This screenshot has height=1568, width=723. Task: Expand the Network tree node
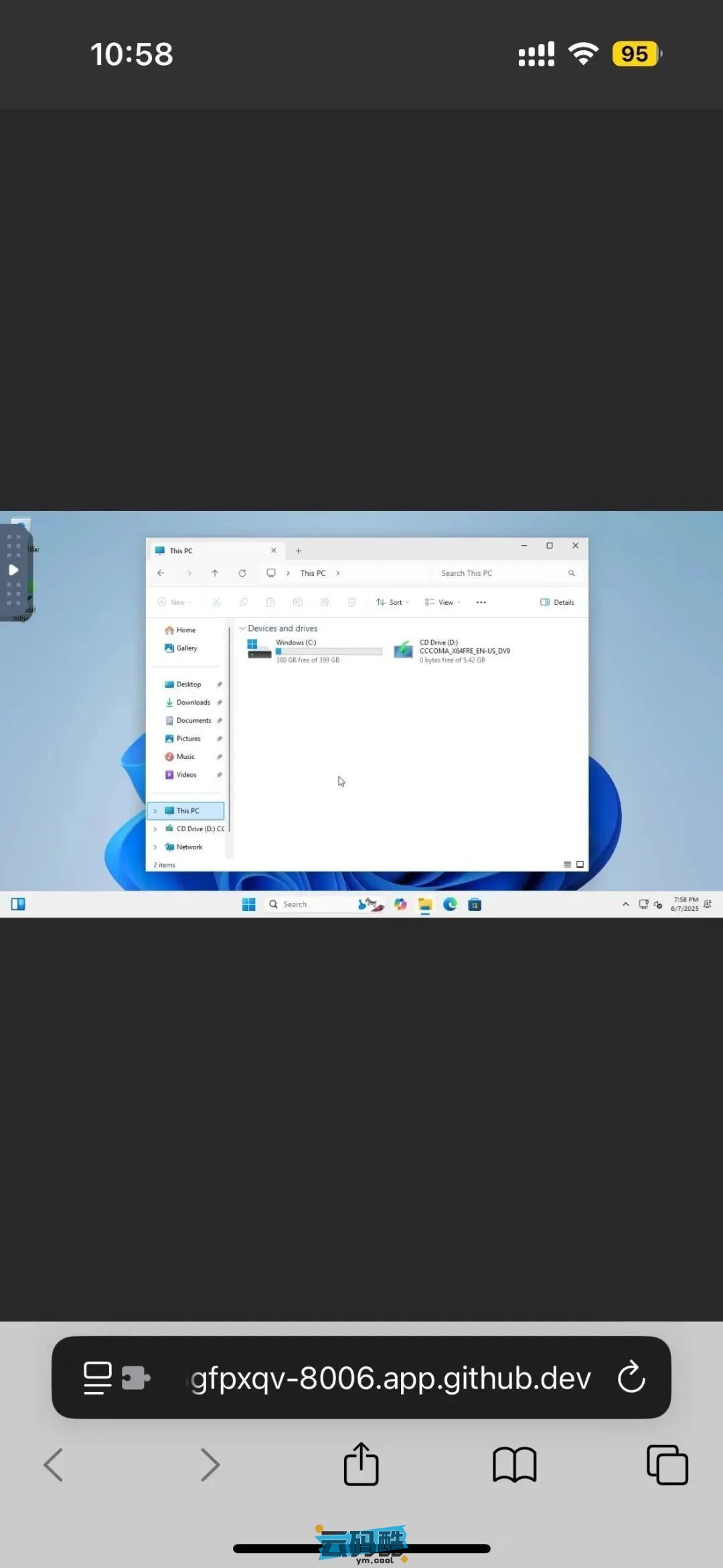point(155,847)
